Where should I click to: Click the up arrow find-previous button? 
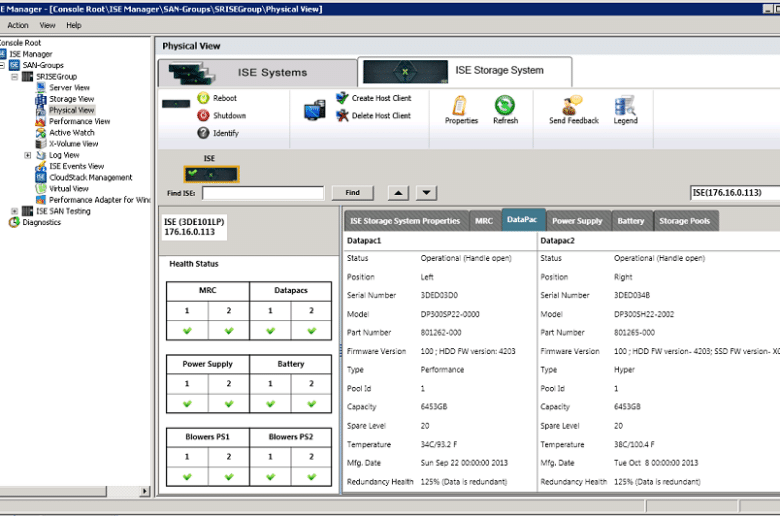click(398, 193)
